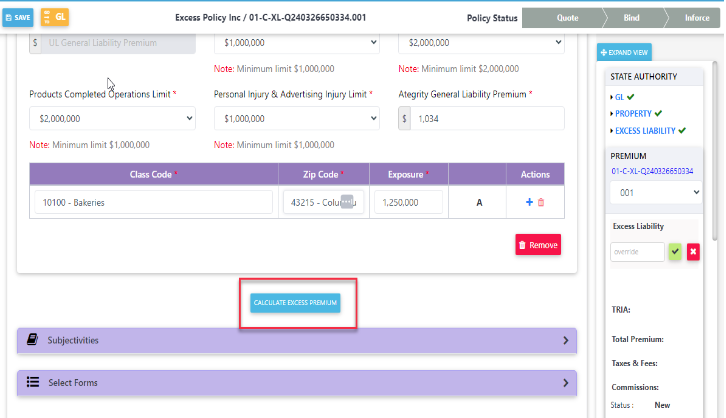
Task: Open the 001 version dropdown
Action: (x=656, y=193)
